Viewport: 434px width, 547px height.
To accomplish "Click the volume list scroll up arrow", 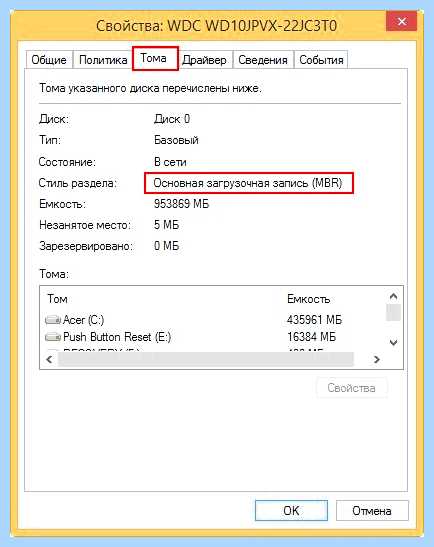I will click(x=393, y=297).
